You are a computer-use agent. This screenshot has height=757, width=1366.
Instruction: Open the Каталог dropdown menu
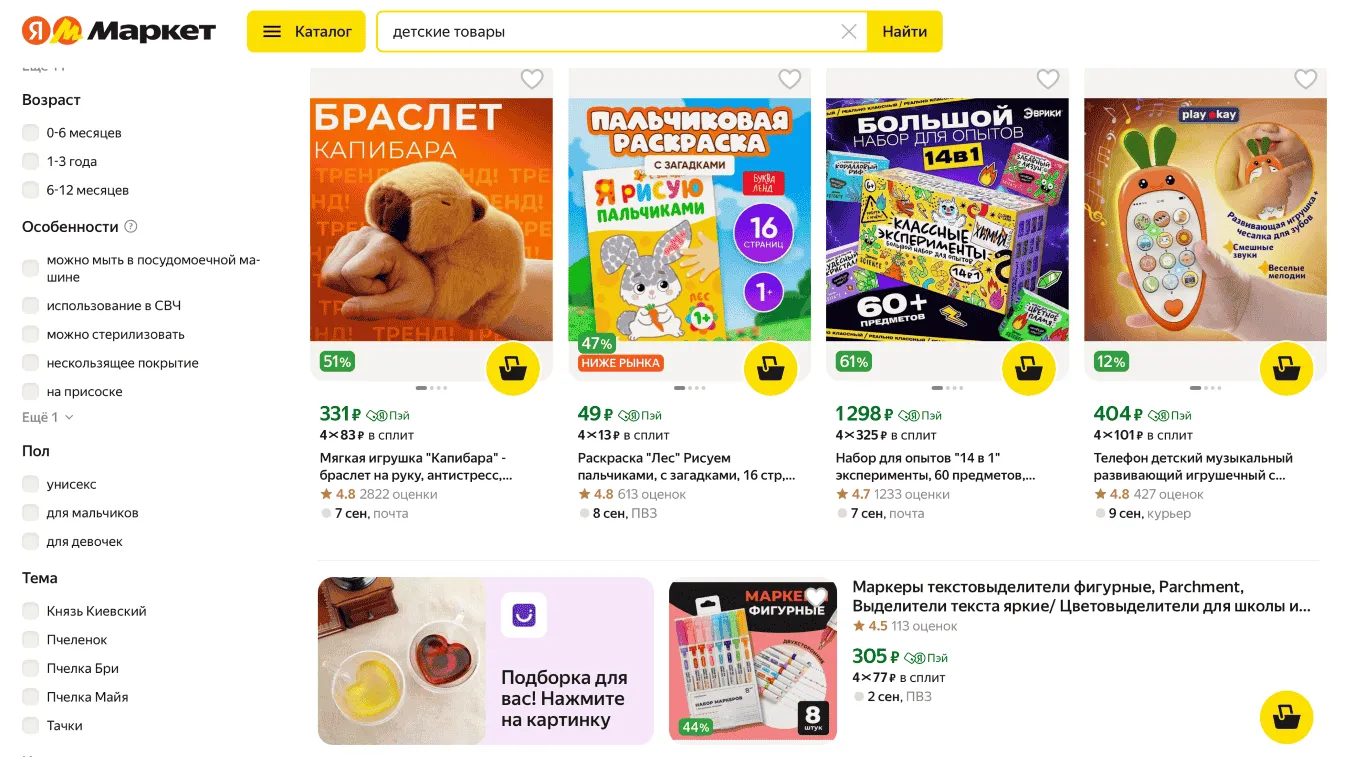point(306,32)
